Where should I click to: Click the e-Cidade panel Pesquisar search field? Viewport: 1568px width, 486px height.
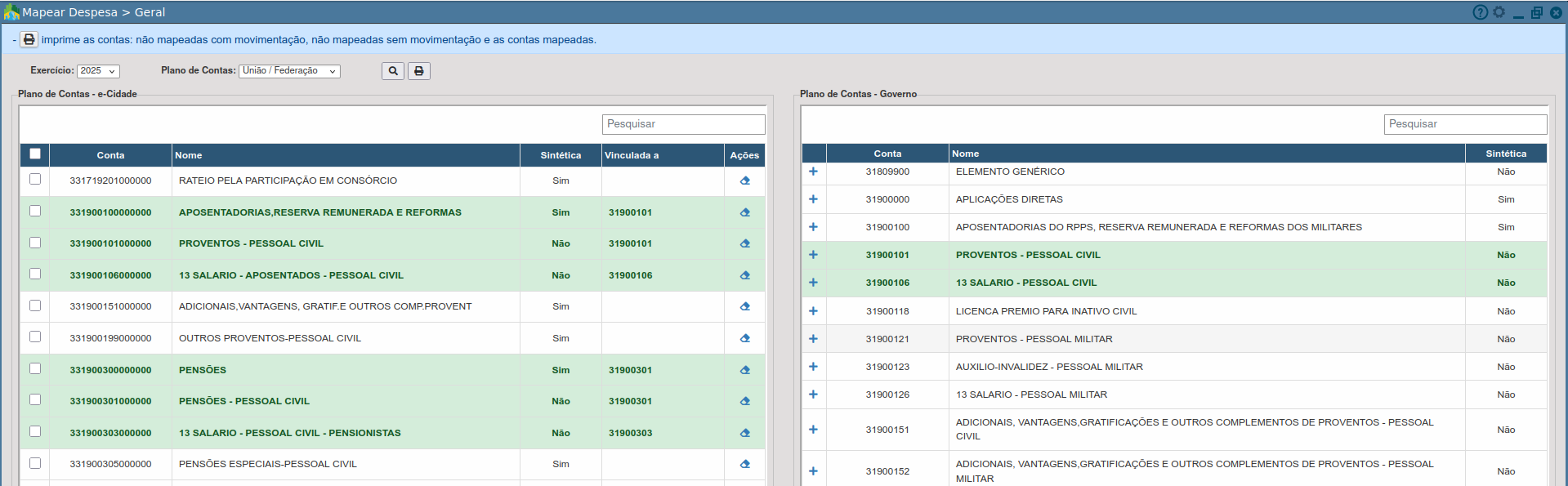coord(683,124)
